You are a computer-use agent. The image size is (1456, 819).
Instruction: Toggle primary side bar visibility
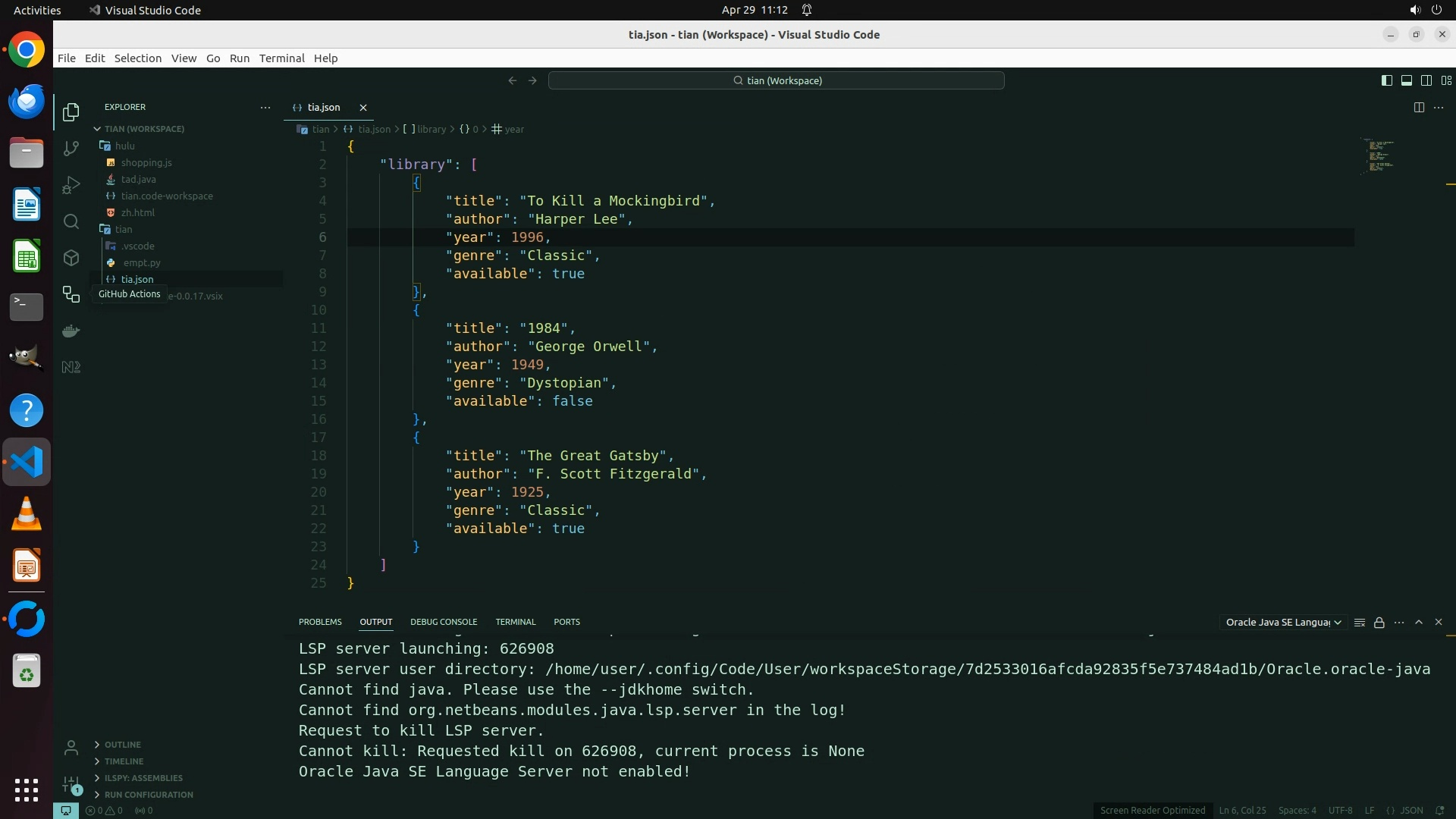tap(1387, 80)
